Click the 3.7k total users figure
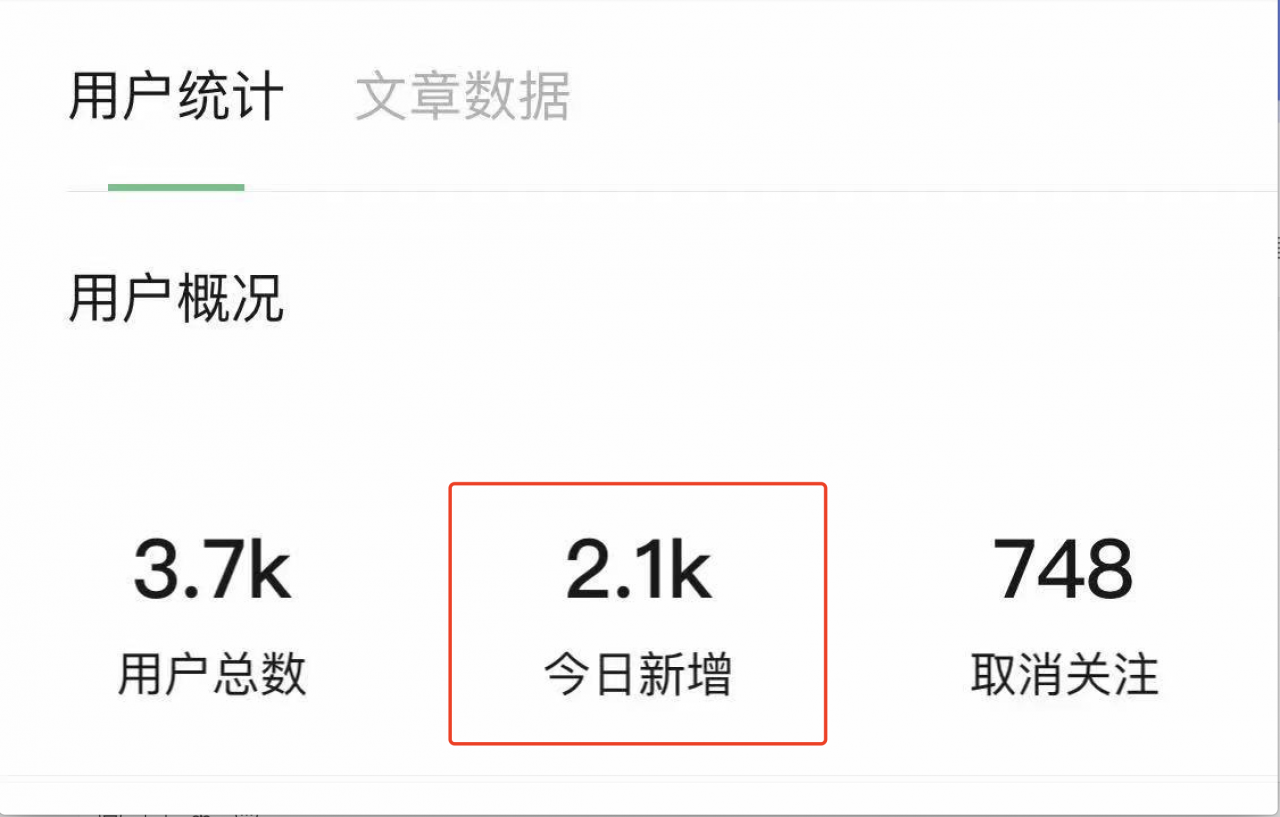Screen dimensions: 1280x817 coord(212,568)
